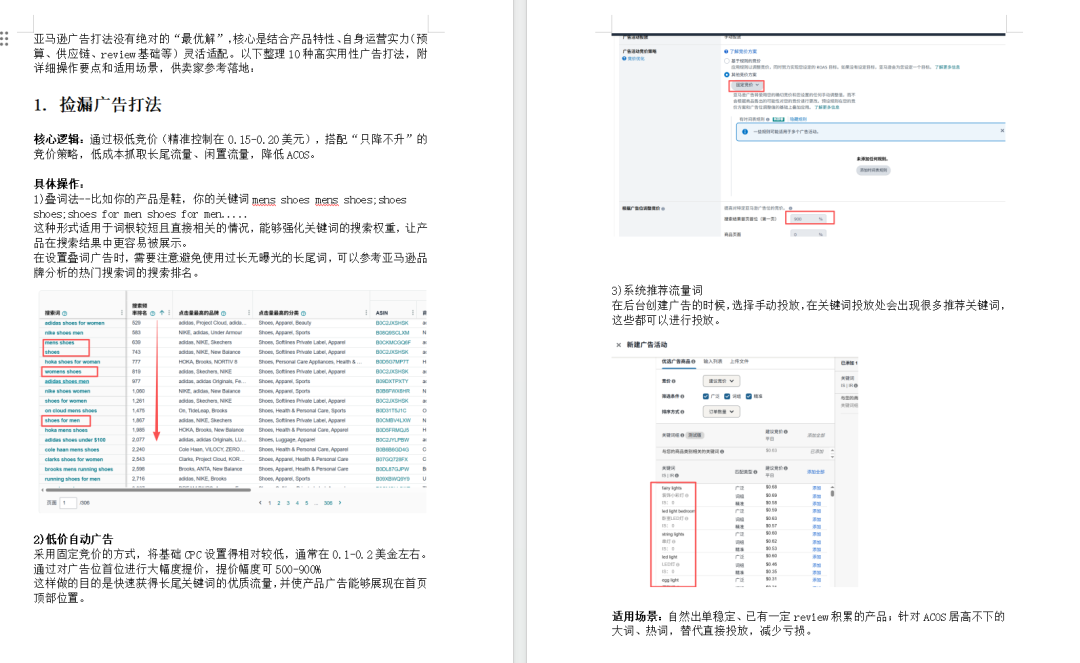Click the 'adidas shoes for women' search term
The image size is (1080, 663).
pyautogui.click(x=74, y=323)
